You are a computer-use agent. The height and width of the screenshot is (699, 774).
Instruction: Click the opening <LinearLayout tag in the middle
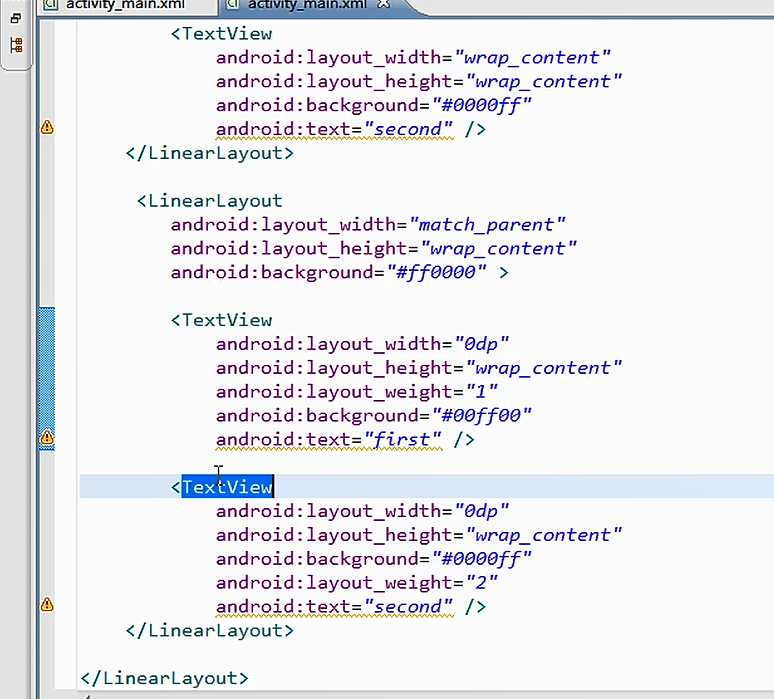(209, 201)
